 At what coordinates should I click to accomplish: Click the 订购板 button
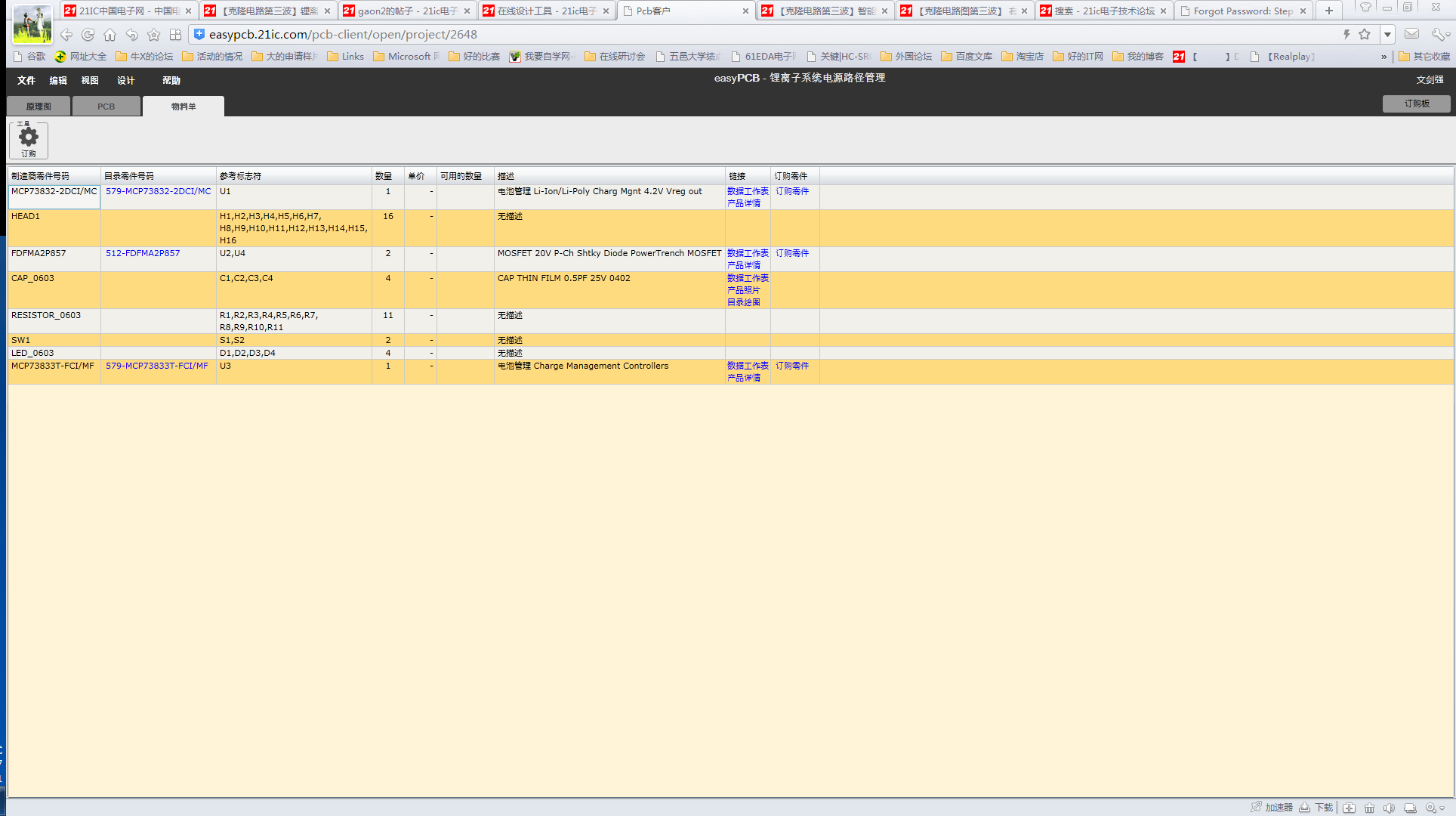click(1417, 104)
